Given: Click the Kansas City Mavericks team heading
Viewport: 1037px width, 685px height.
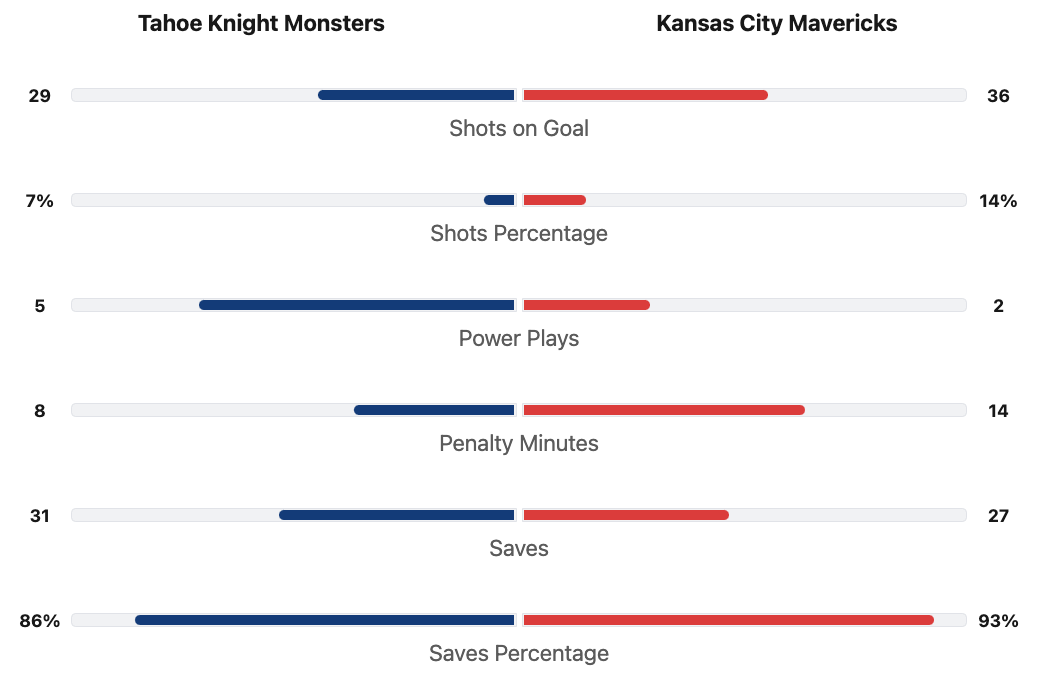Looking at the screenshot, I should point(776,24).
